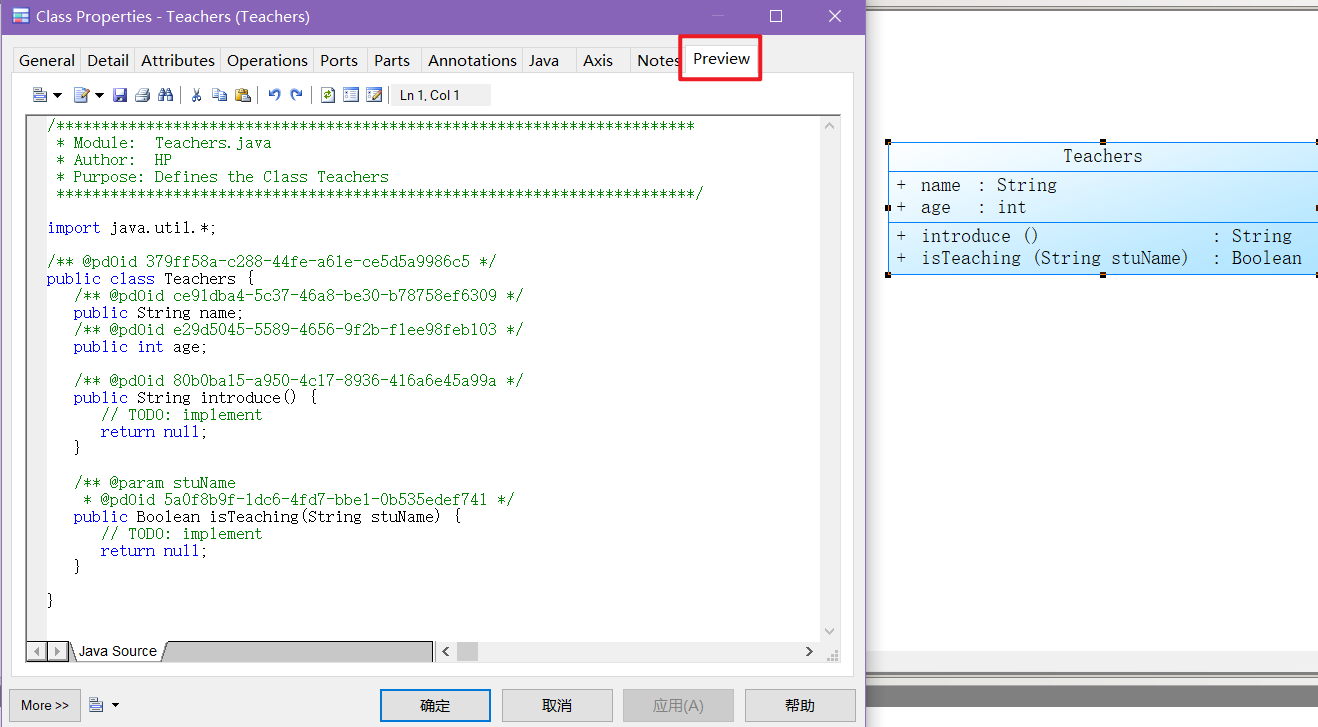Go to the Attributes tab
The width and height of the screenshot is (1318, 727).
(178, 60)
